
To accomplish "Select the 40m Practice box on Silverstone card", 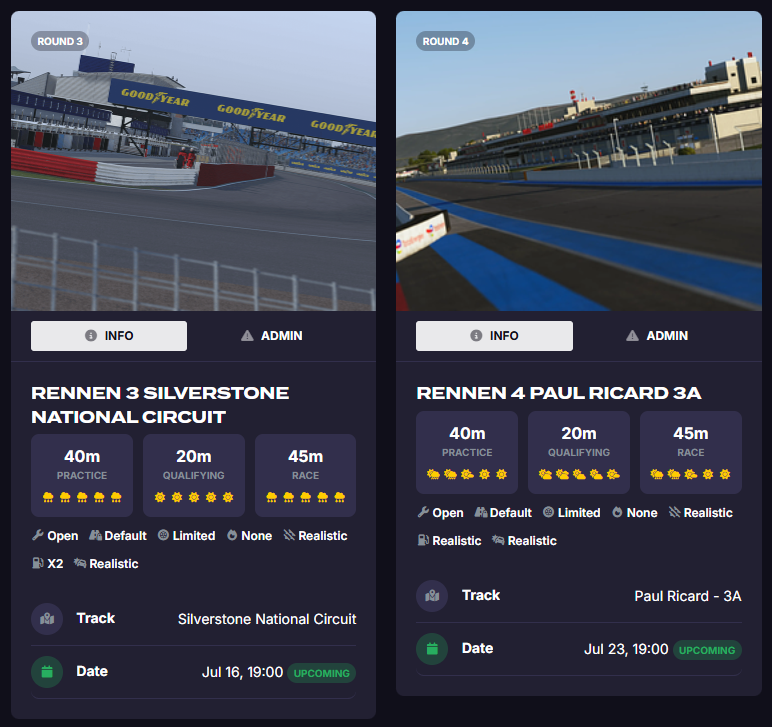I will tap(82, 475).
